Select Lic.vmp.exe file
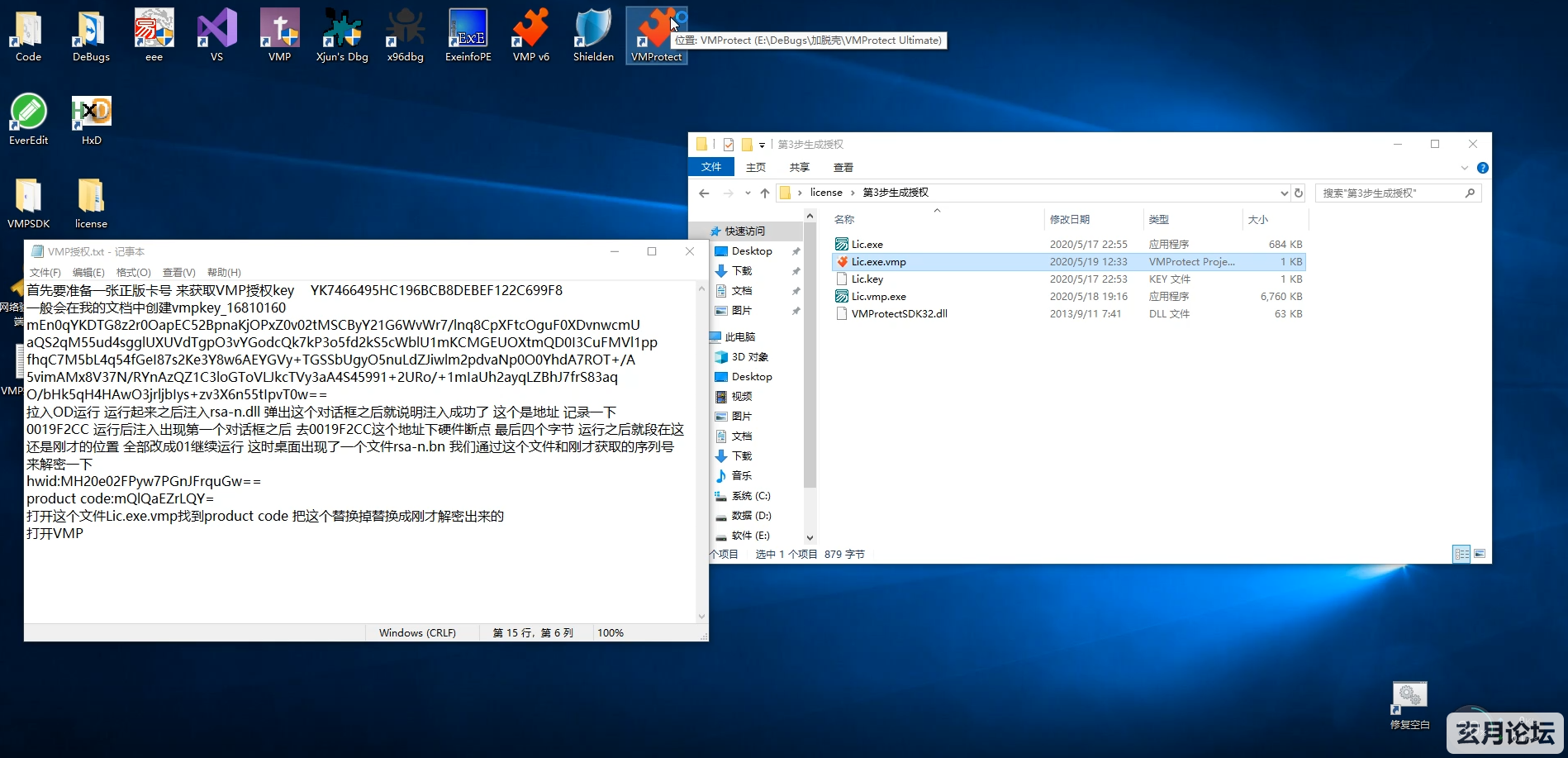This screenshot has height=758, width=1568. (x=1069, y=296)
